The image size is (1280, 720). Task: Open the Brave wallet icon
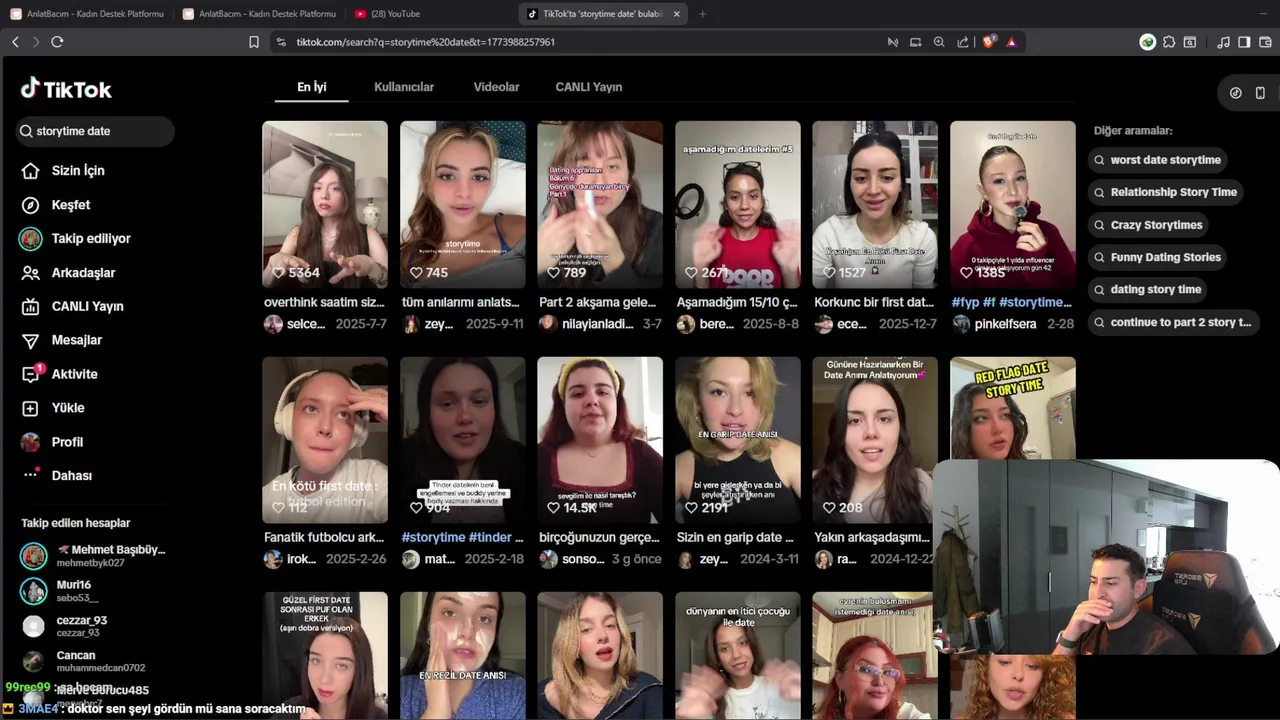coord(1265,42)
